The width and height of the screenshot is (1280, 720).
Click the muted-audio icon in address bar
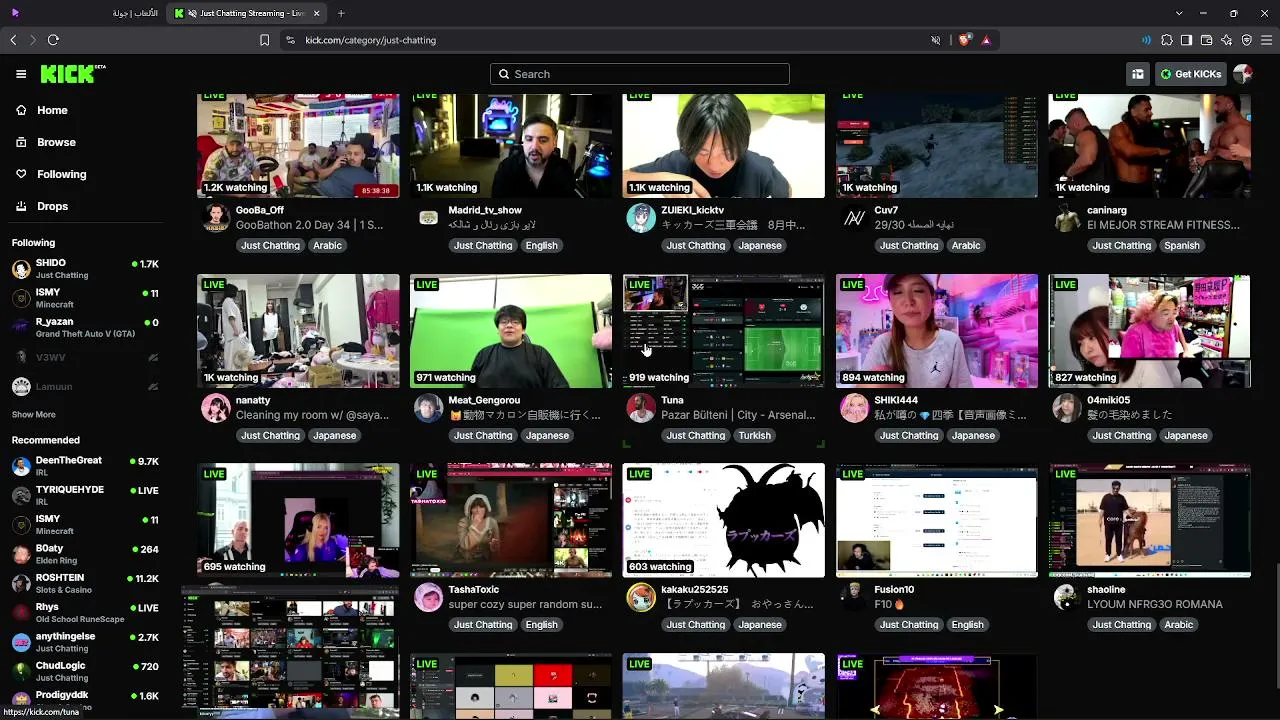pos(936,40)
